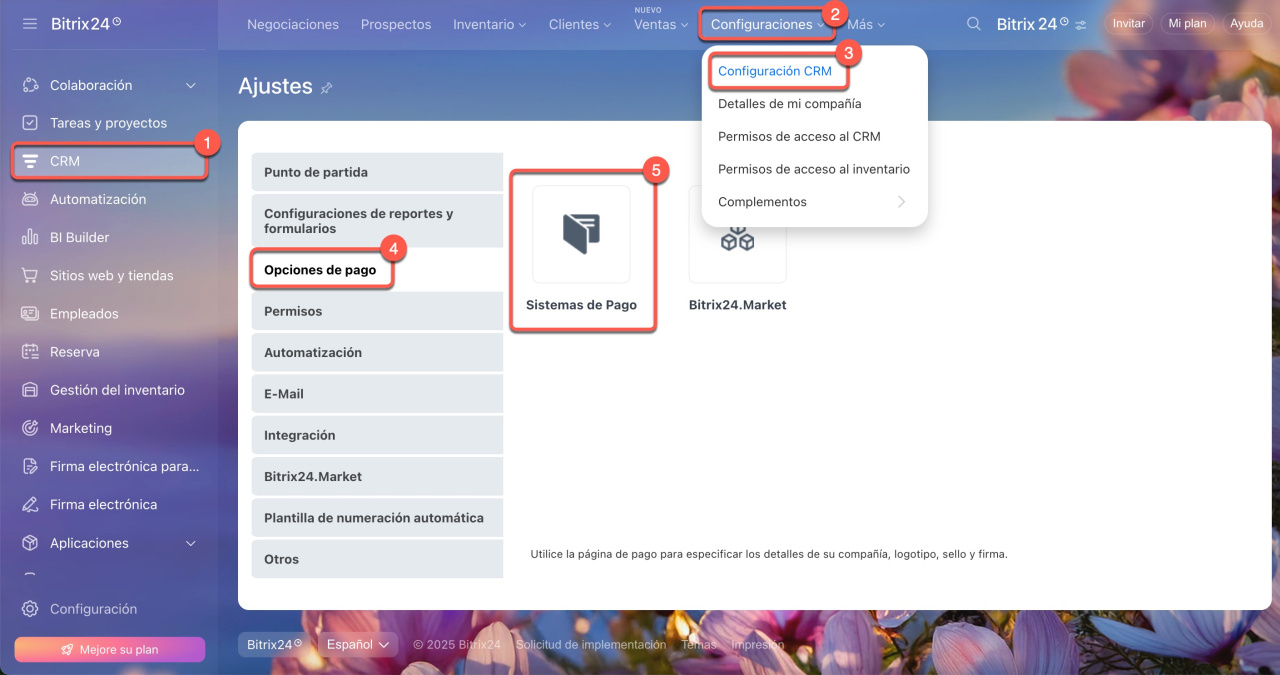Select the Automatización settings tab
The width and height of the screenshot is (1280, 675).
coord(377,353)
